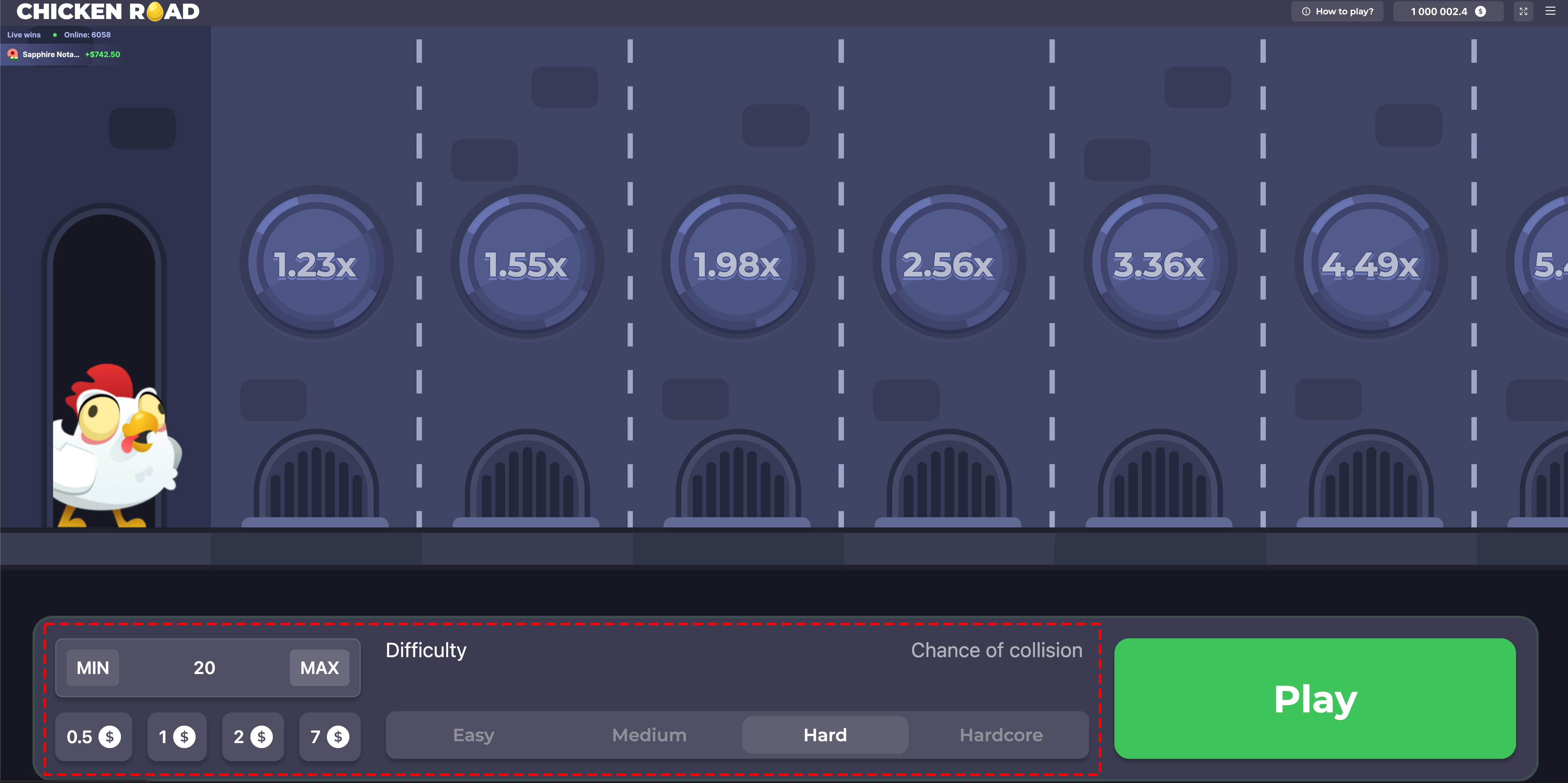Expand Chance of collision details
Image resolution: width=1568 pixels, height=783 pixels.
click(997, 650)
